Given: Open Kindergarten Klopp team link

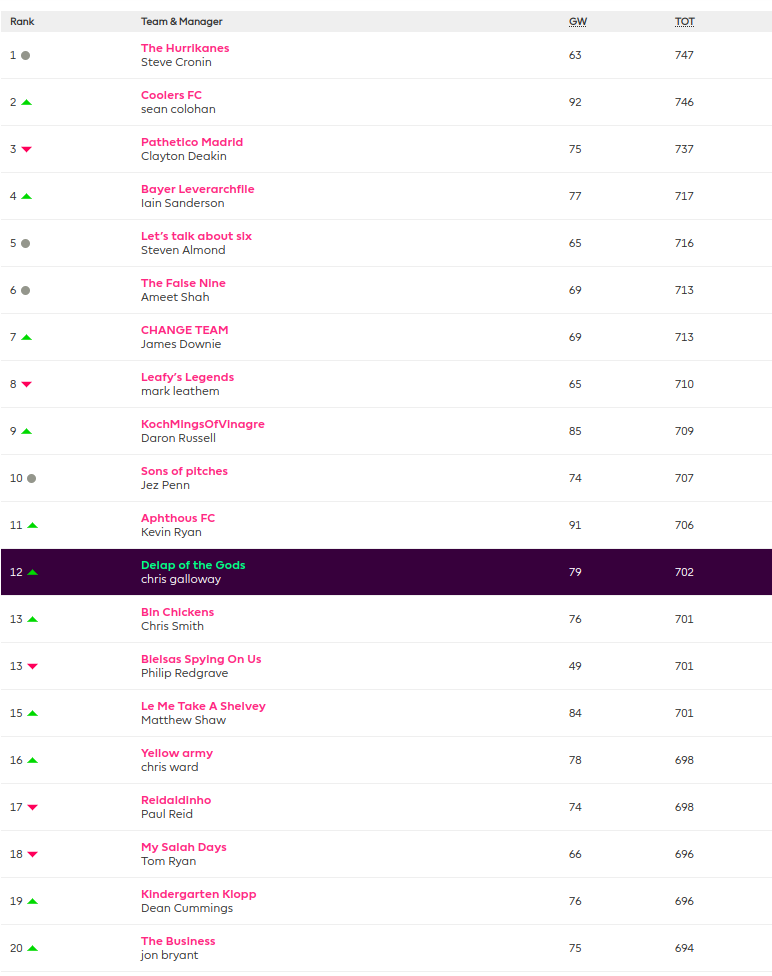Looking at the screenshot, I should tap(198, 894).
